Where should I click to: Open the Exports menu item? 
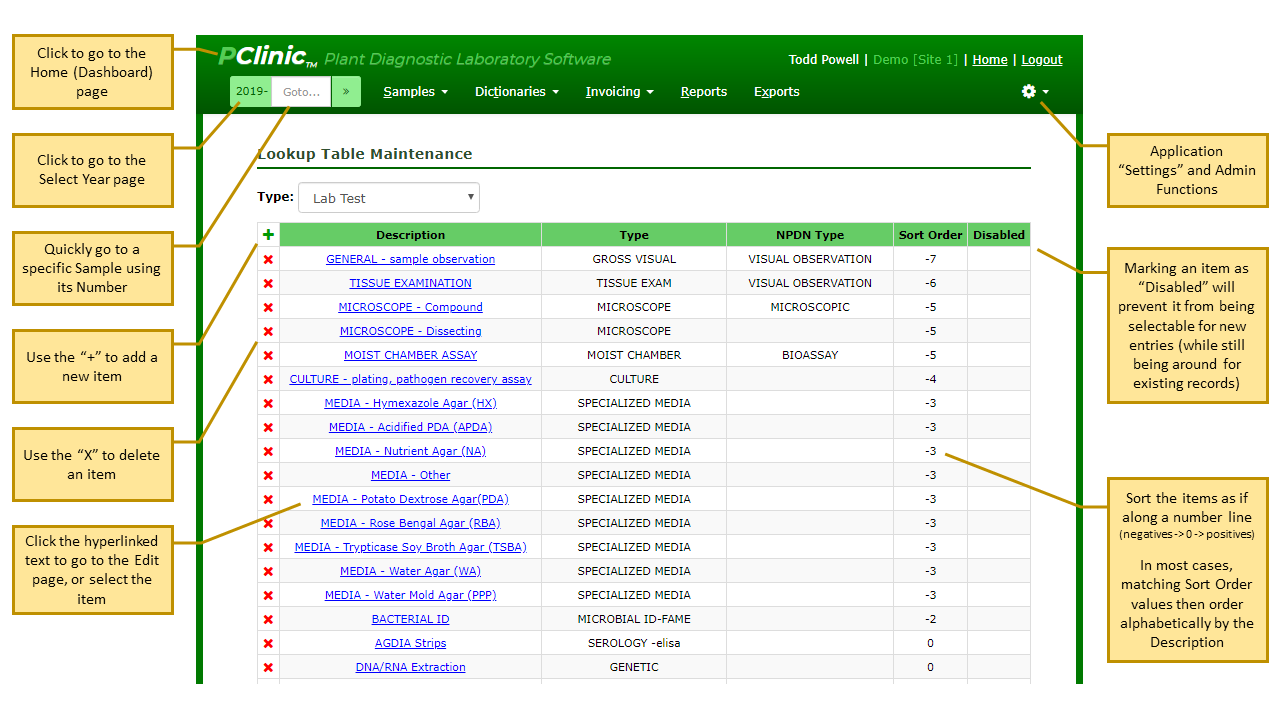click(777, 91)
